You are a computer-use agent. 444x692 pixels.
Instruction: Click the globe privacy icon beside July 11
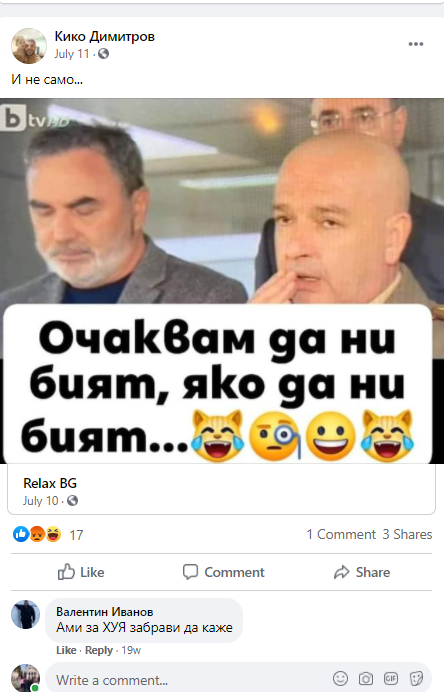pyautogui.click(x=103, y=54)
